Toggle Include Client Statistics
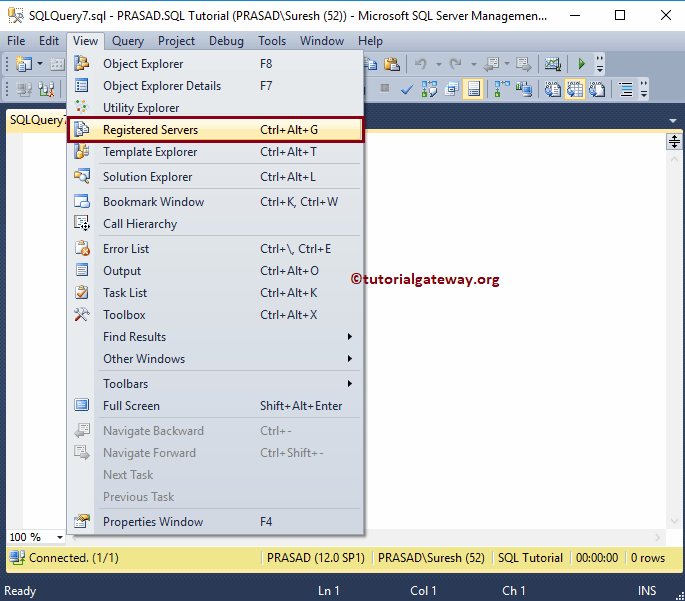 (523, 89)
